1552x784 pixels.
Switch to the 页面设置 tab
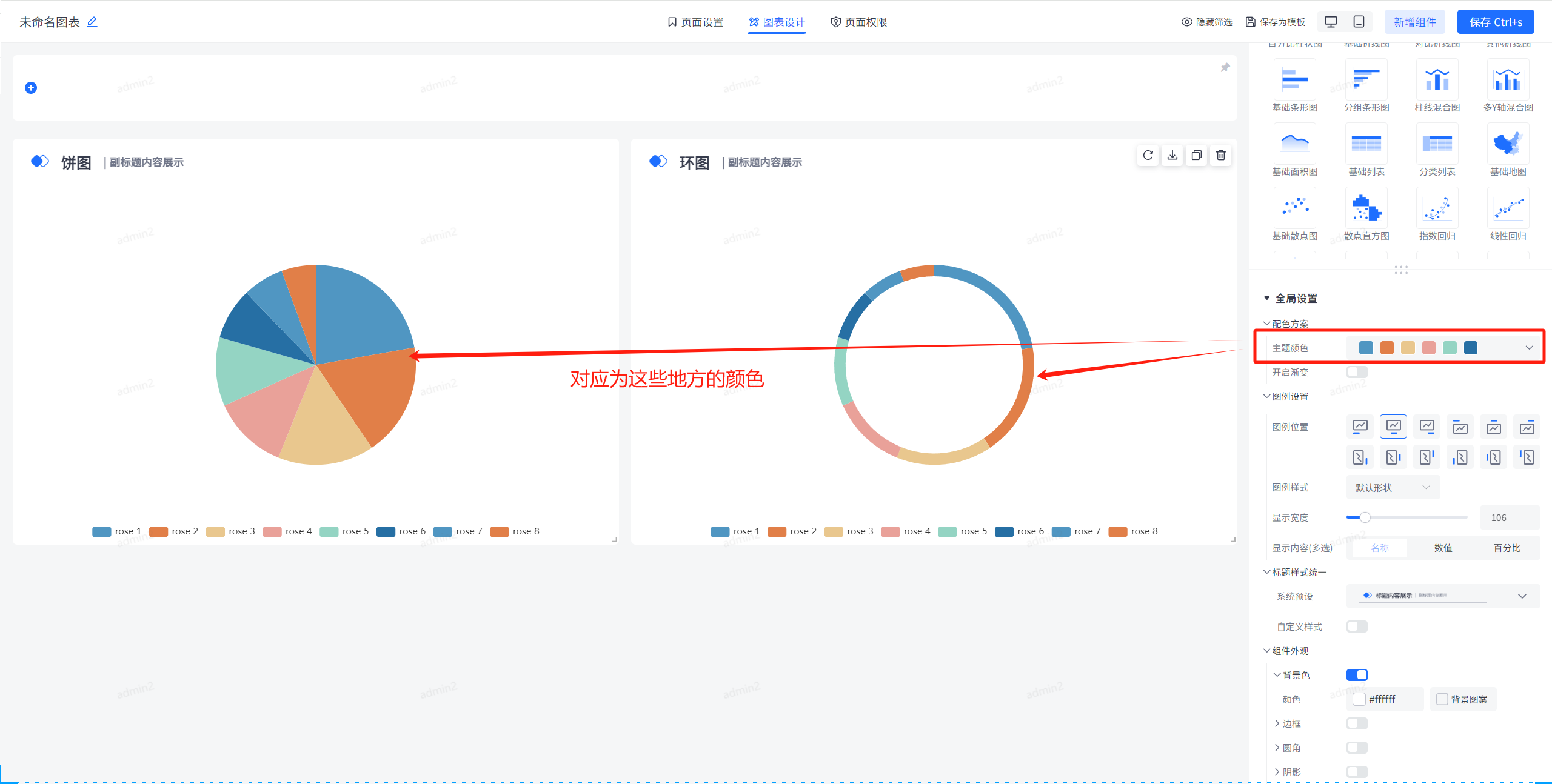click(x=695, y=22)
